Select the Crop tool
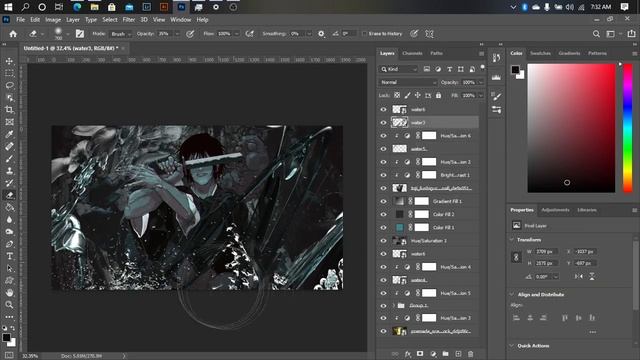Screen dimensions: 640x360 click(9, 110)
